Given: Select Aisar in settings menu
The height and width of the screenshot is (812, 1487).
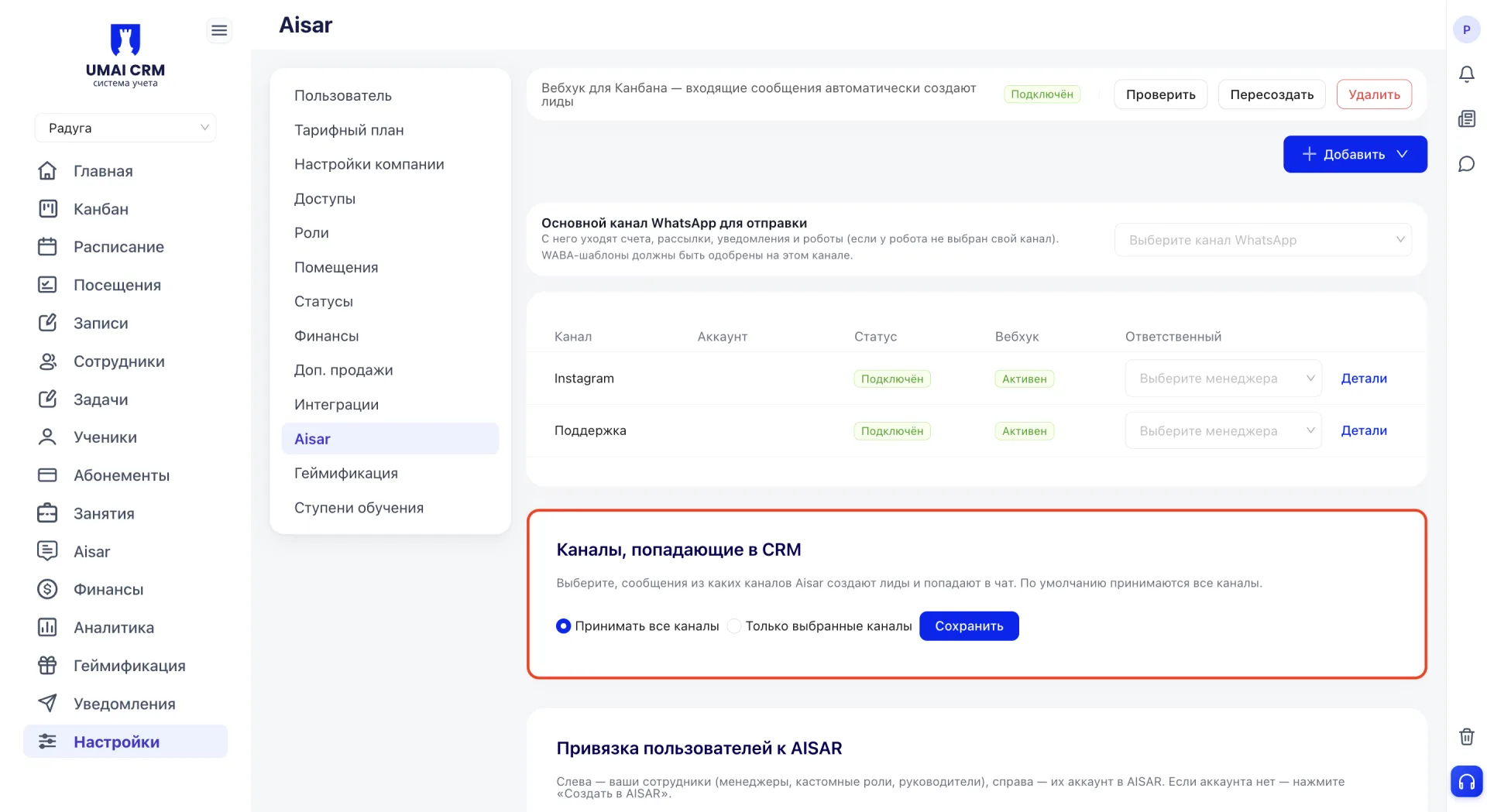Looking at the screenshot, I should pos(390,439).
